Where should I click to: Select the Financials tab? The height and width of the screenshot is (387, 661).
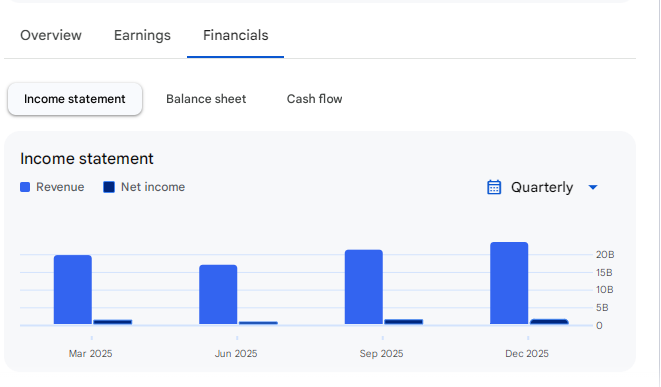pyautogui.click(x=236, y=35)
